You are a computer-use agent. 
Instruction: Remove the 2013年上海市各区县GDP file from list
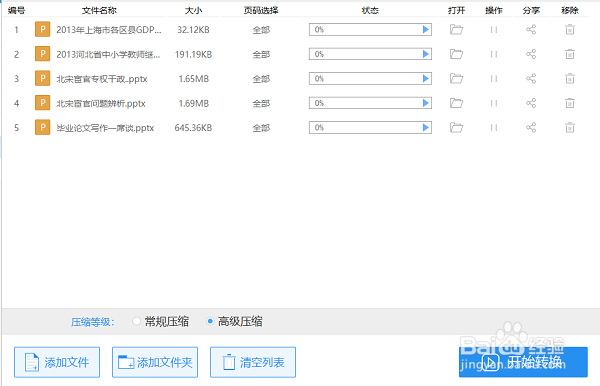[x=570, y=29]
